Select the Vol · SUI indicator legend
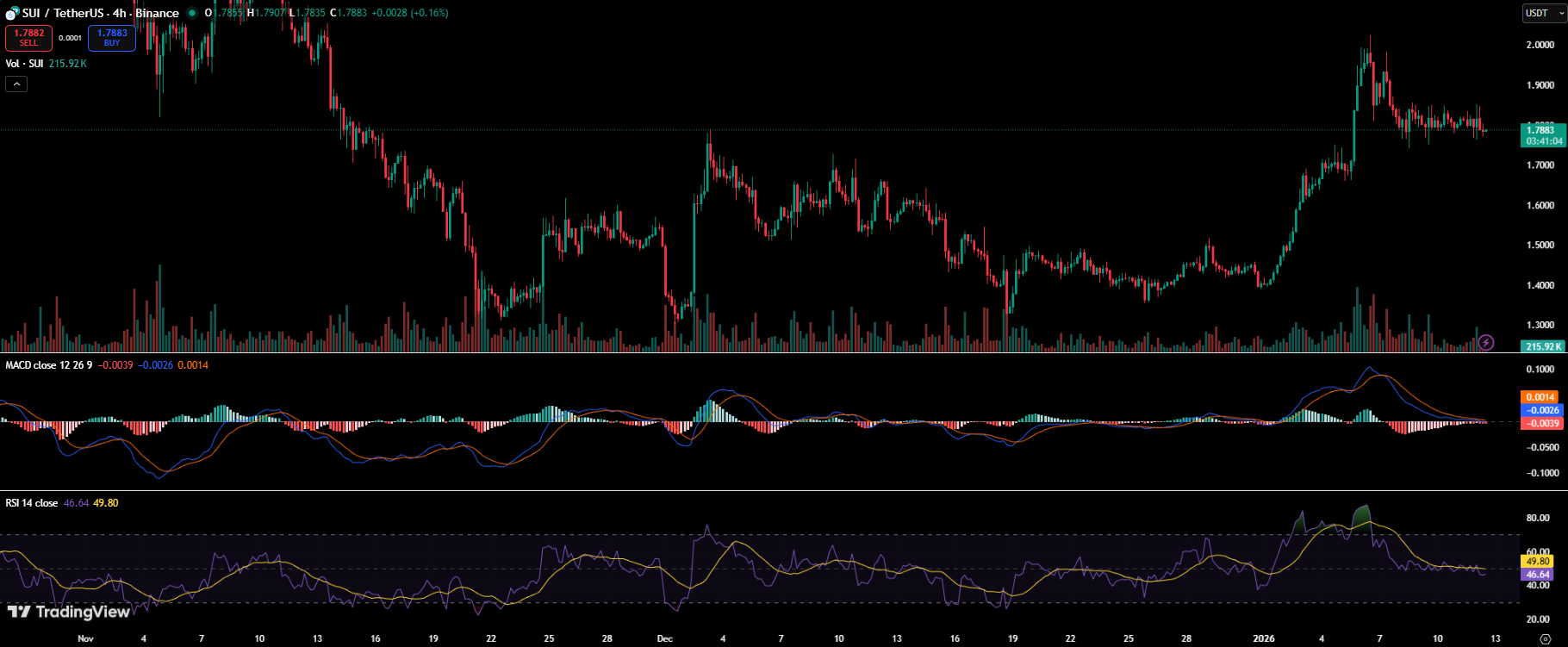The height and width of the screenshot is (647, 1568). tap(24, 64)
